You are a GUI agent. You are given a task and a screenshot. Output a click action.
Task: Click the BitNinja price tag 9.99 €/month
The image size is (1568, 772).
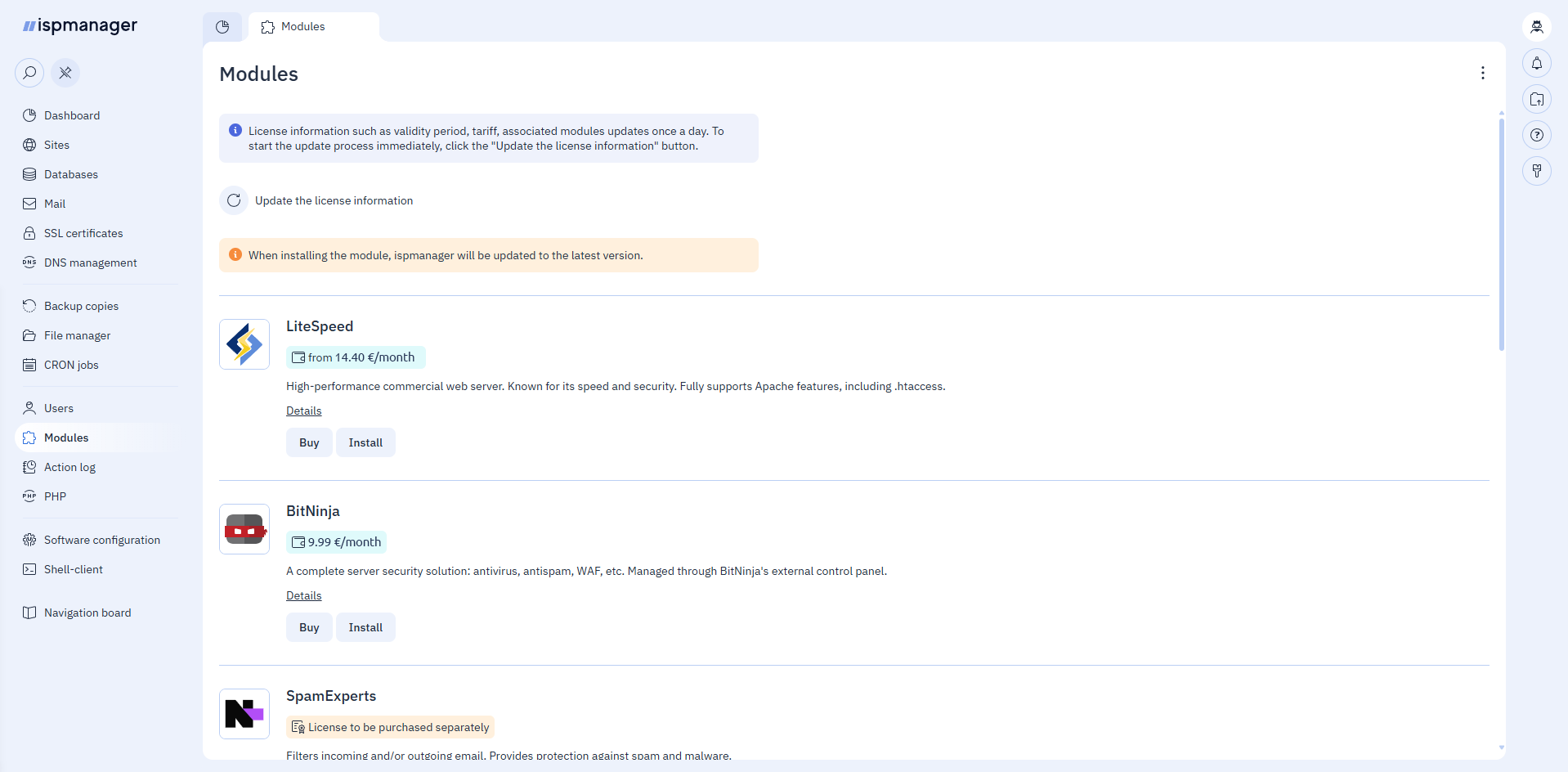pos(336,542)
